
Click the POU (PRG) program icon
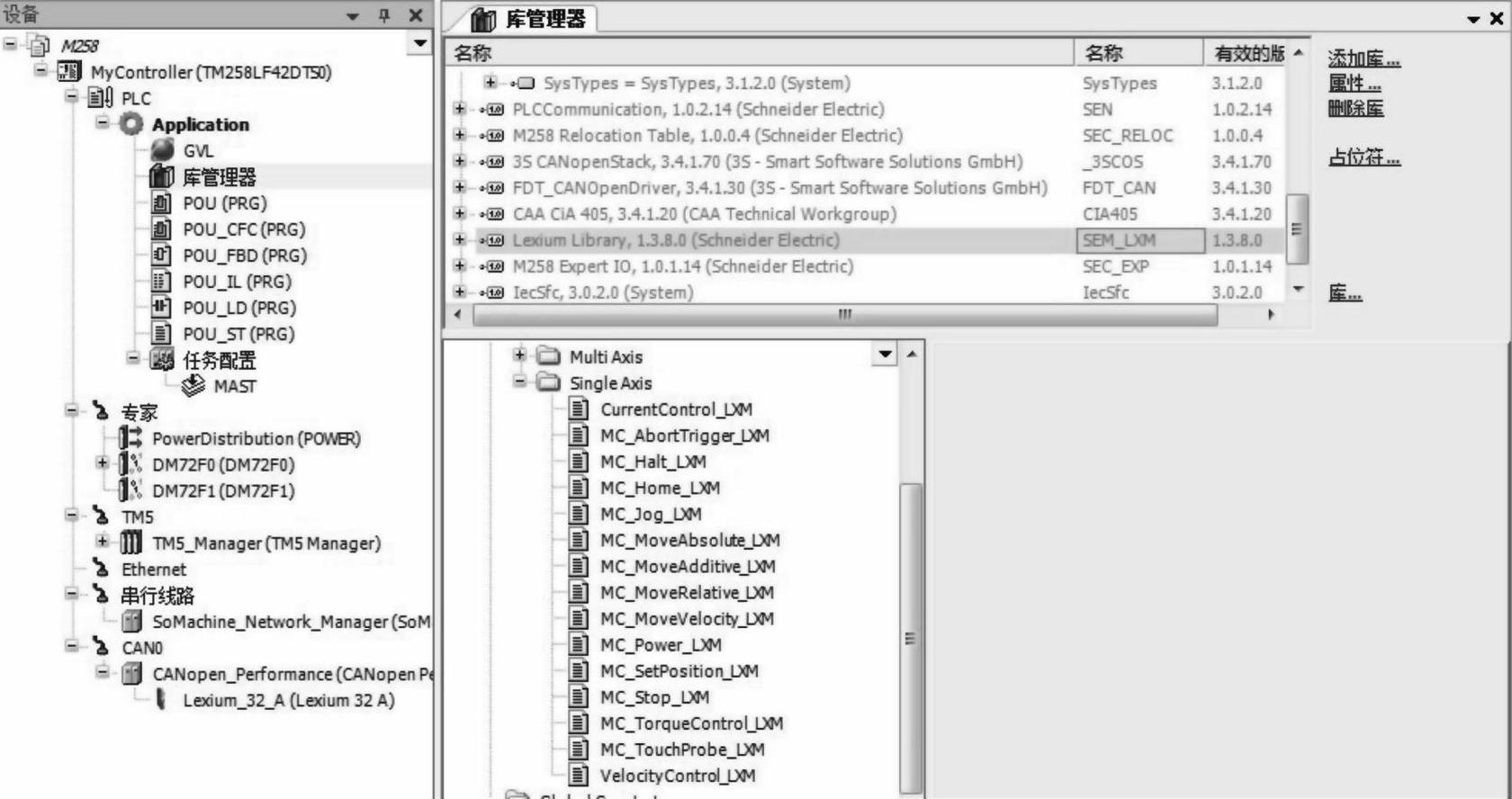pos(162,202)
